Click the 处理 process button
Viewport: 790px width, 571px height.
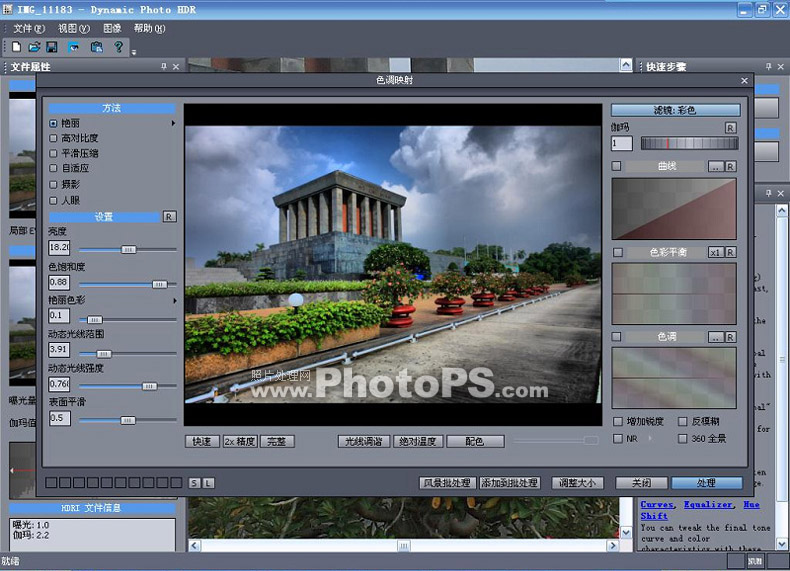[706, 483]
